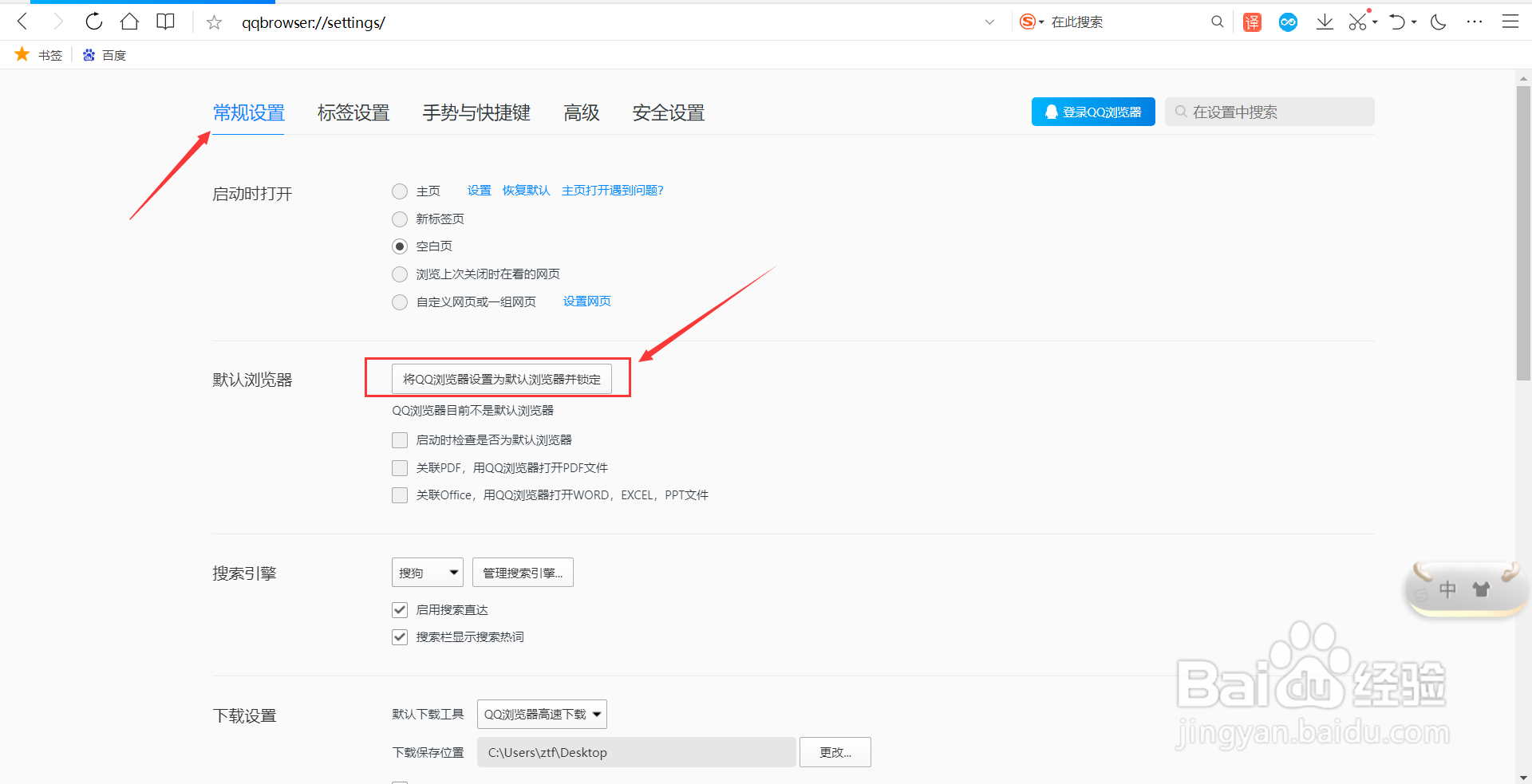1532x784 pixels.
Task: Open 主页打开遇到问题? link
Action: click(x=613, y=191)
